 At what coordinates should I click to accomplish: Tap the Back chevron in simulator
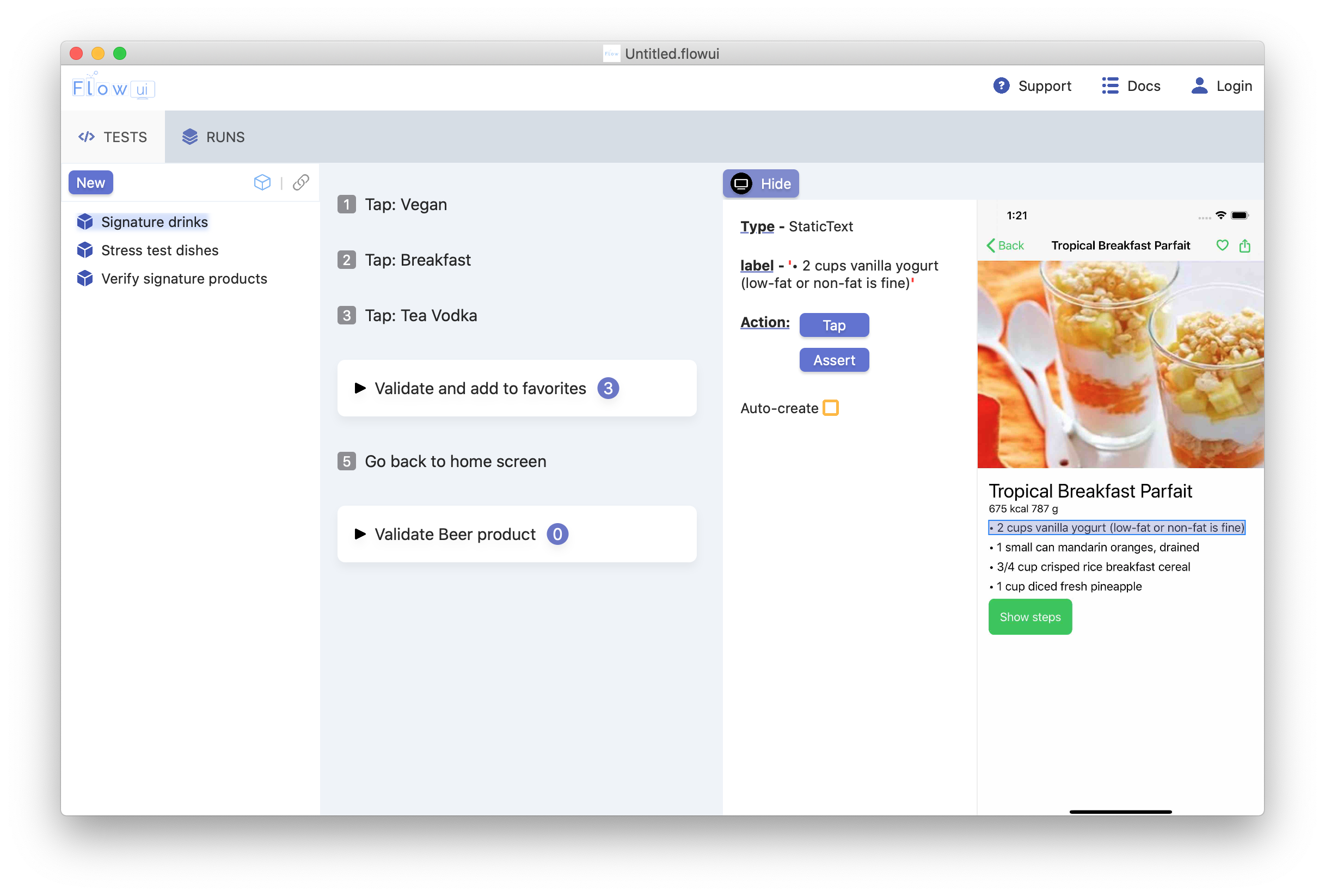point(991,246)
